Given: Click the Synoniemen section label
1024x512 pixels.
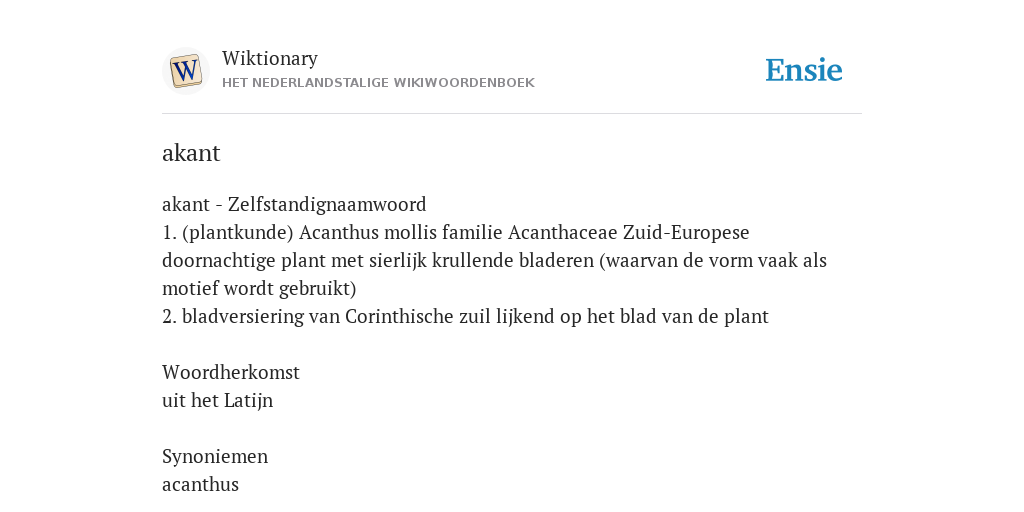Looking at the screenshot, I should [x=215, y=456].
